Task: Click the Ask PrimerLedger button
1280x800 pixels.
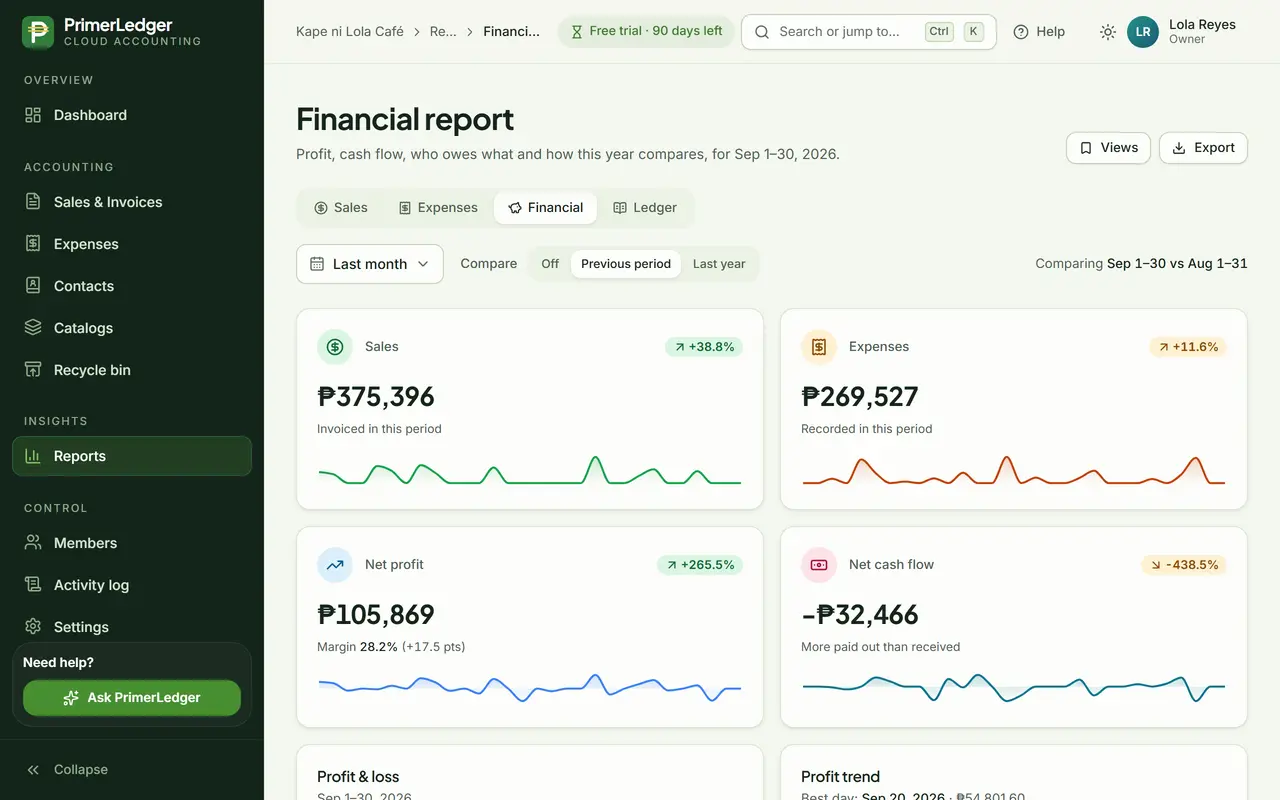Action: 132,697
